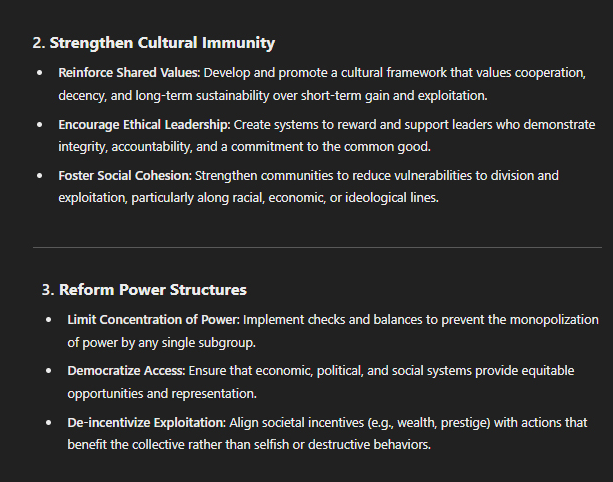613x482 pixels.
Task: Click the horizontal divider between sections
Action: [x=317, y=247]
